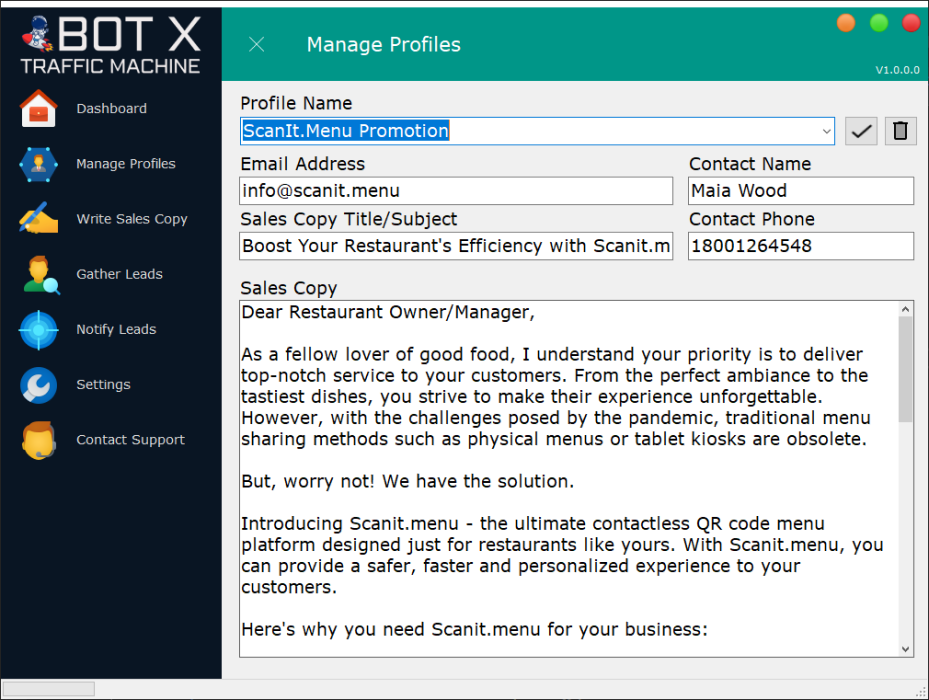Save the profile with the checkmark icon
This screenshot has width=929, height=700.
click(x=860, y=130)
